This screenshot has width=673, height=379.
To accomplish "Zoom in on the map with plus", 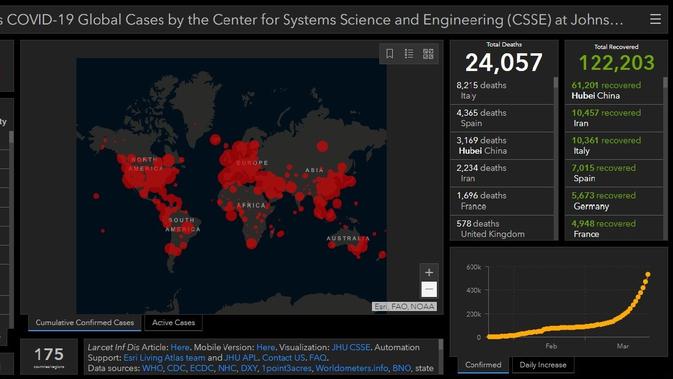I will [429, 272].
